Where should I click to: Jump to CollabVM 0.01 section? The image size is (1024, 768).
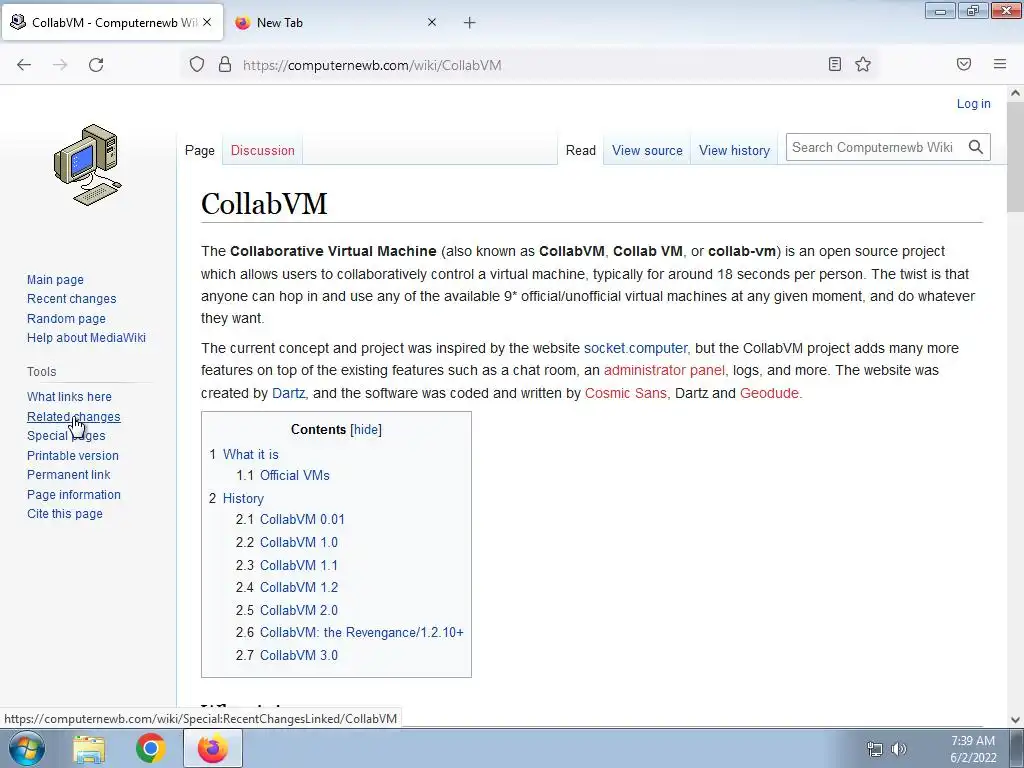[x=302, y=519]
